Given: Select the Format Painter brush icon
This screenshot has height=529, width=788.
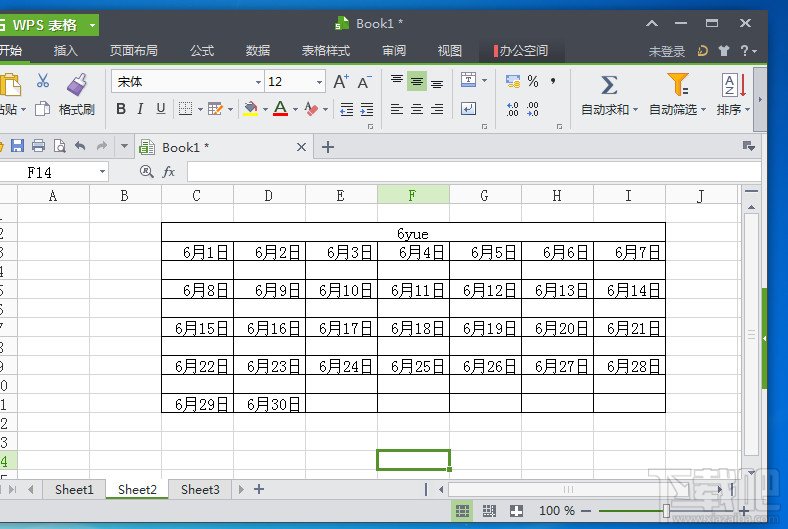Looking at the screenshot, I should (x=77, y=84).
